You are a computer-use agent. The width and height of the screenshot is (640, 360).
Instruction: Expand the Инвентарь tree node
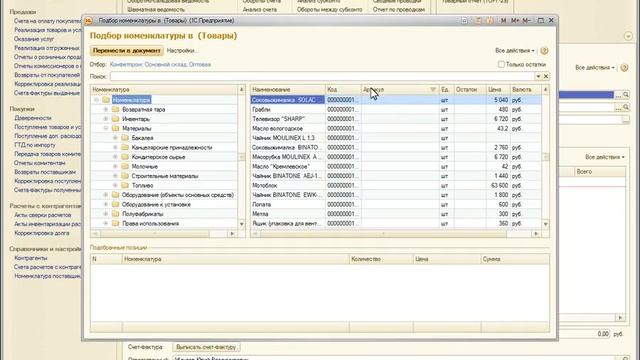pos(106,119)
